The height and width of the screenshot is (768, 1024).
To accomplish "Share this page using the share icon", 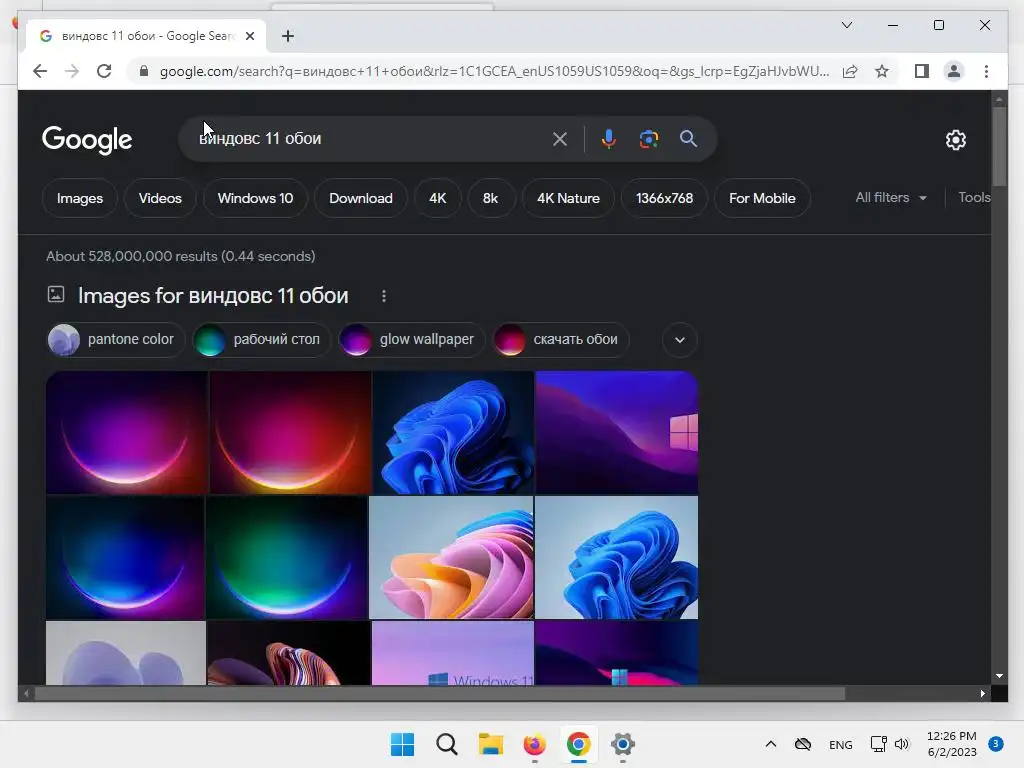I will pos(850,71).
